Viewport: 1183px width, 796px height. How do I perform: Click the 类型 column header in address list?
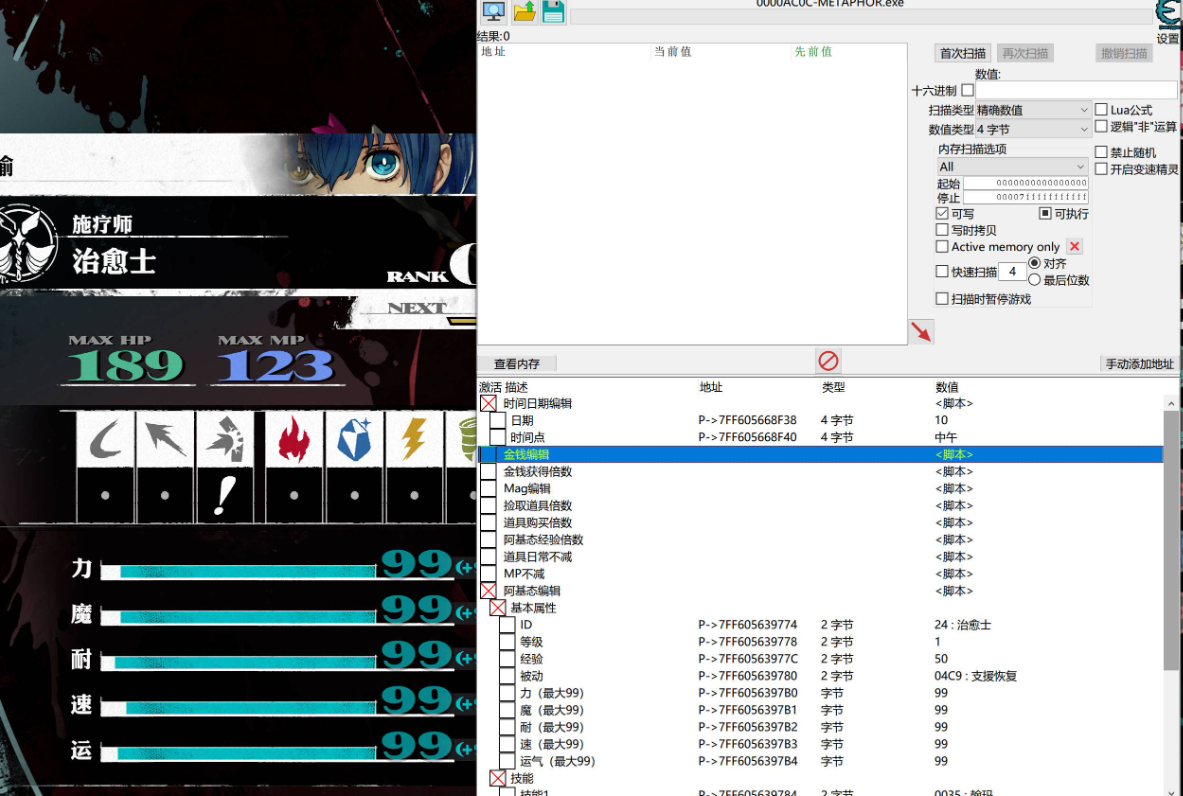point(833,387)
